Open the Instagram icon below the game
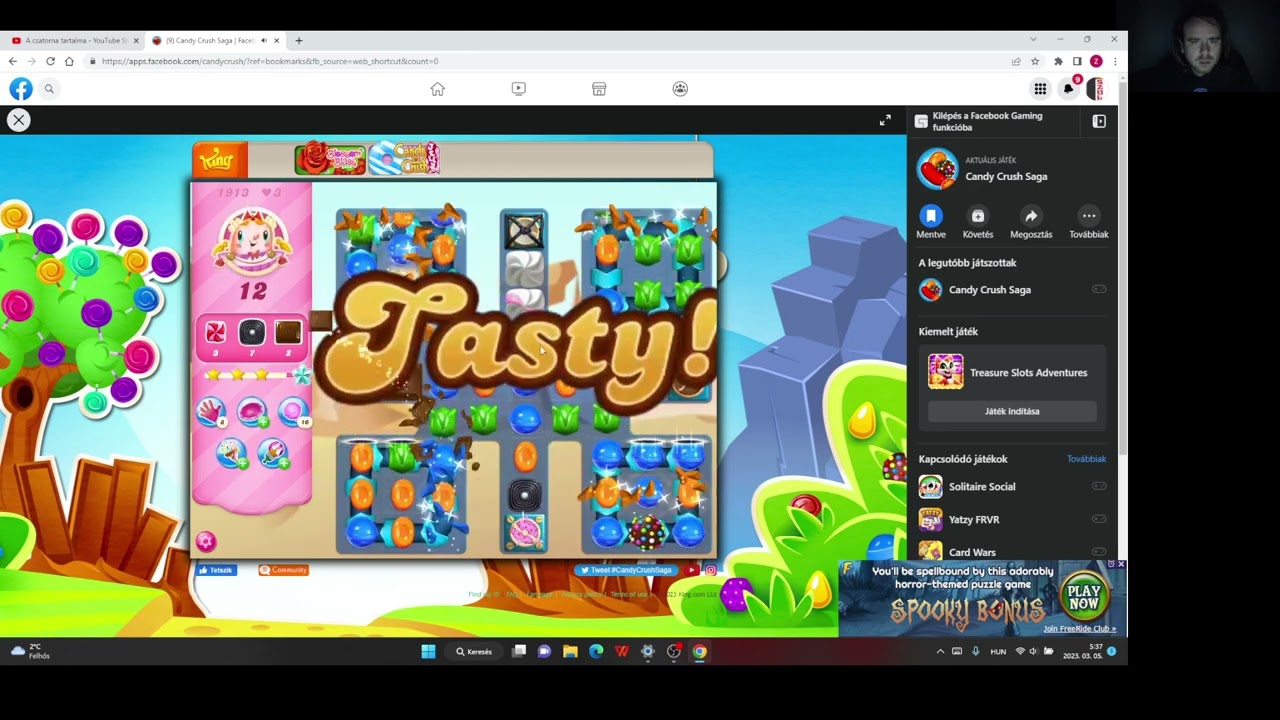Image resolution: width=1280 pixels, height=720 pixels. [x=711, y=570]
